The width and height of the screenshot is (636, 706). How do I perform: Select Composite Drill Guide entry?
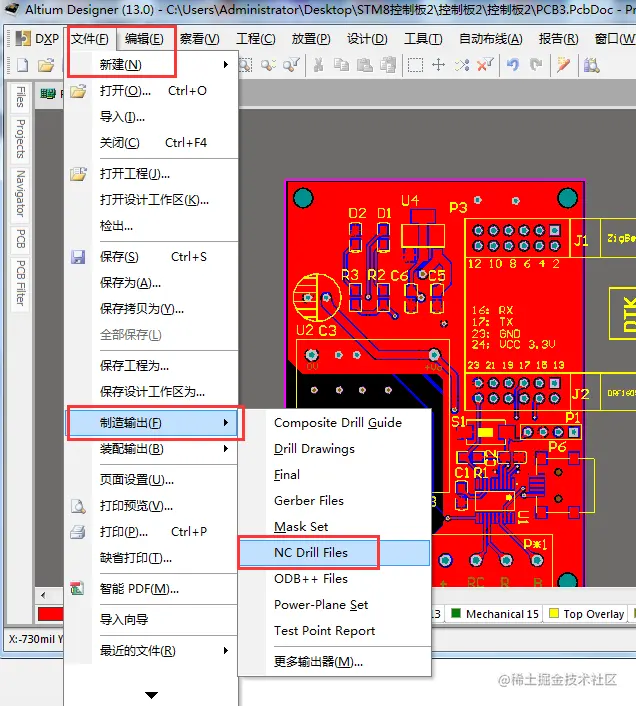tap(334, 423)
